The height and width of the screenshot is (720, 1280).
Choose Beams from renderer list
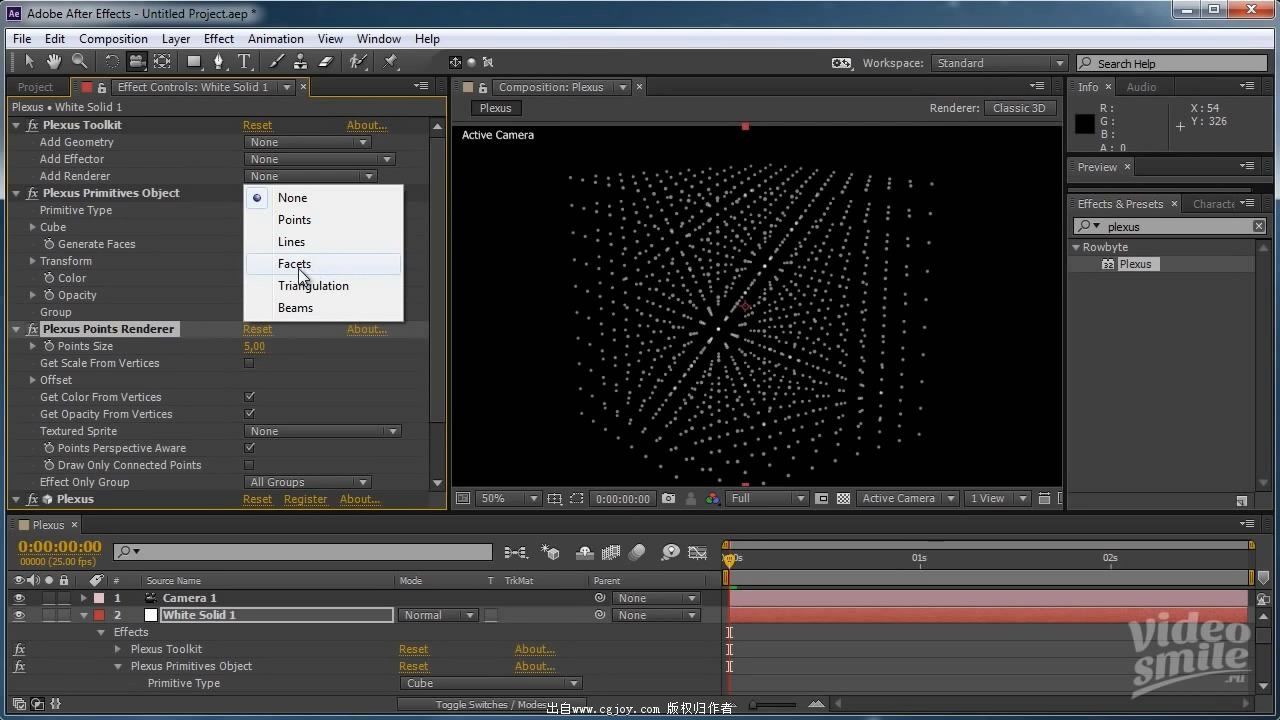click(x=323, y=308)
